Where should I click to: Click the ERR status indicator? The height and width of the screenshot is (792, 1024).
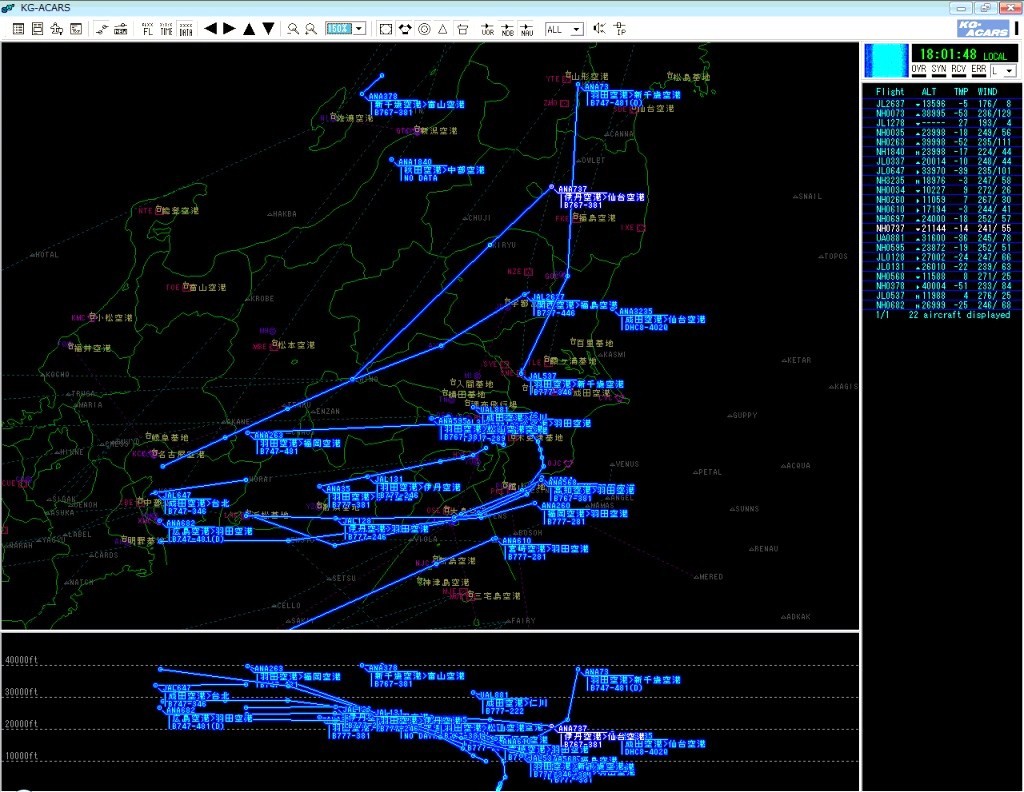[x=978, y=70]
